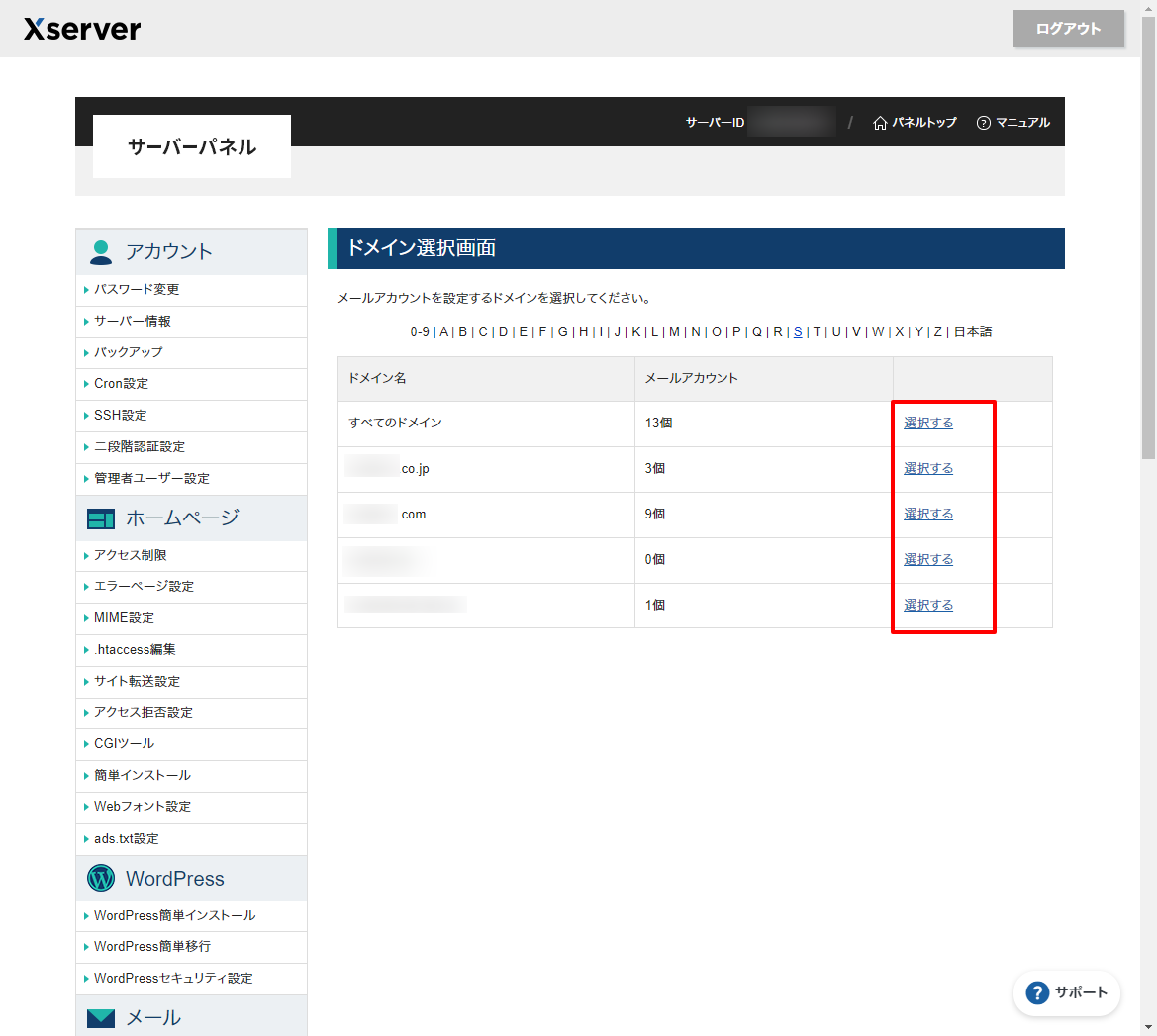1157x1036 pixels.
Task: Click the 13個 mail account count
Action: [x=658, y=423]
